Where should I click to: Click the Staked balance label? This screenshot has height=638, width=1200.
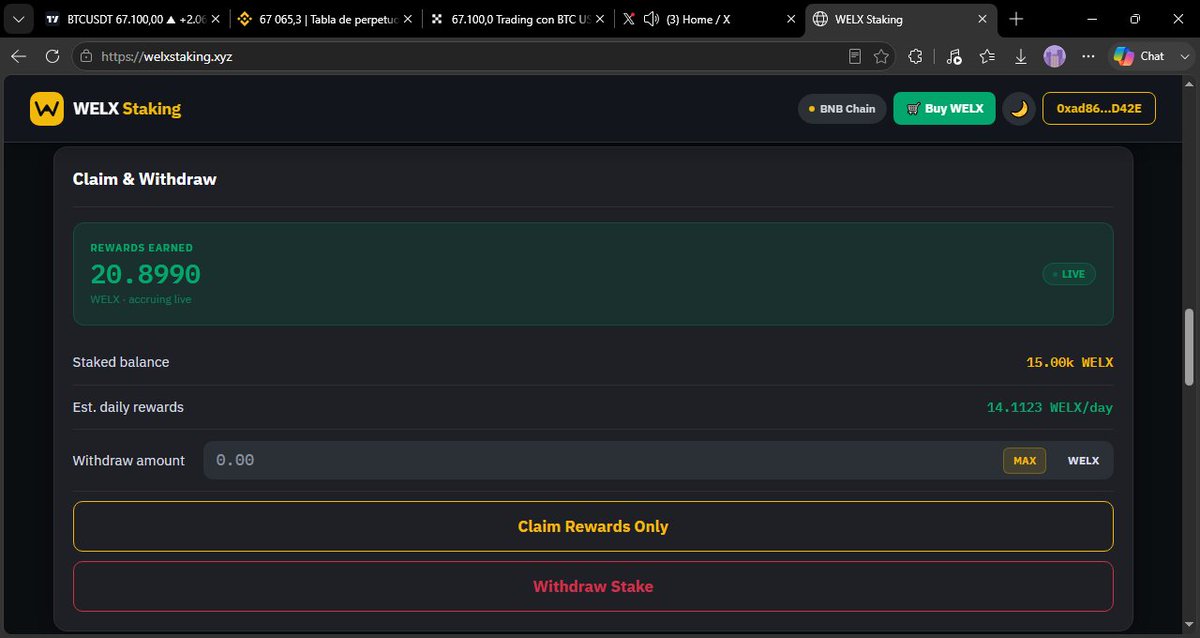(x=121, y=362)
